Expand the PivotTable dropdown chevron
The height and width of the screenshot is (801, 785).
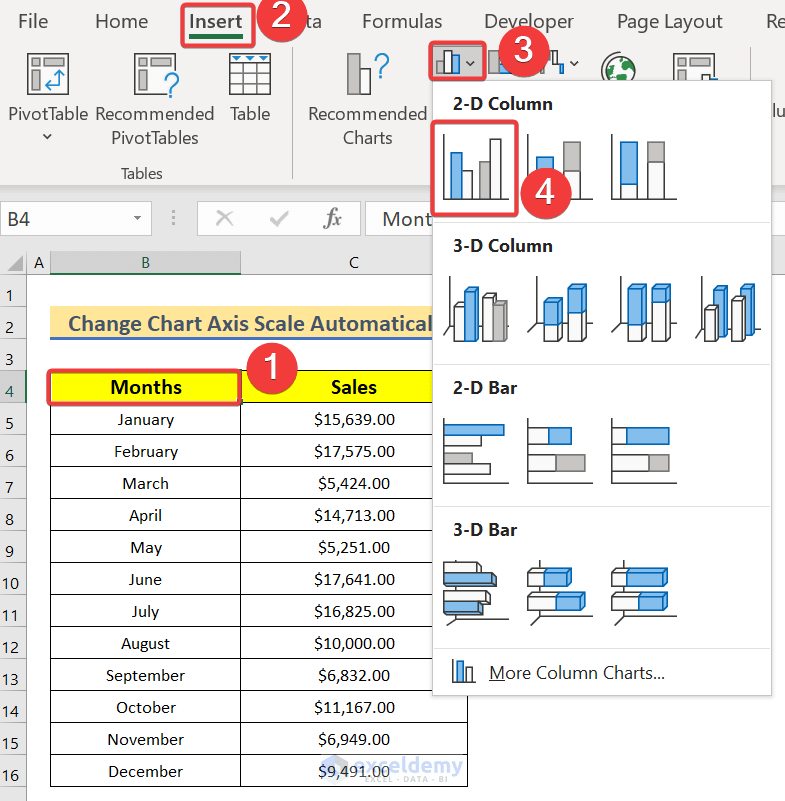click(x=47, y=137)
